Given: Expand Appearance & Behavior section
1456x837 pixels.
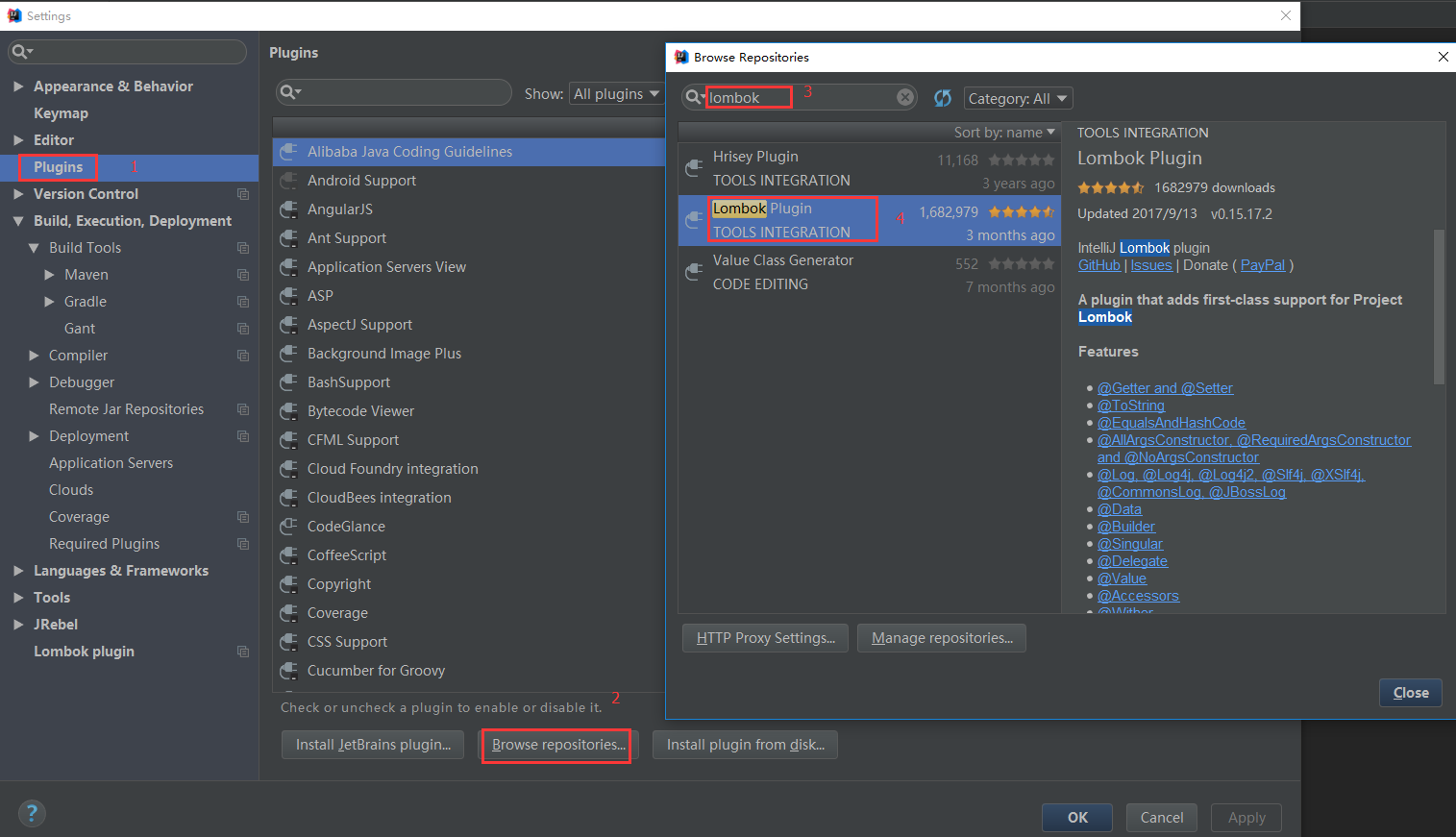Looking at the screenshot, I should tap(18, 86).
